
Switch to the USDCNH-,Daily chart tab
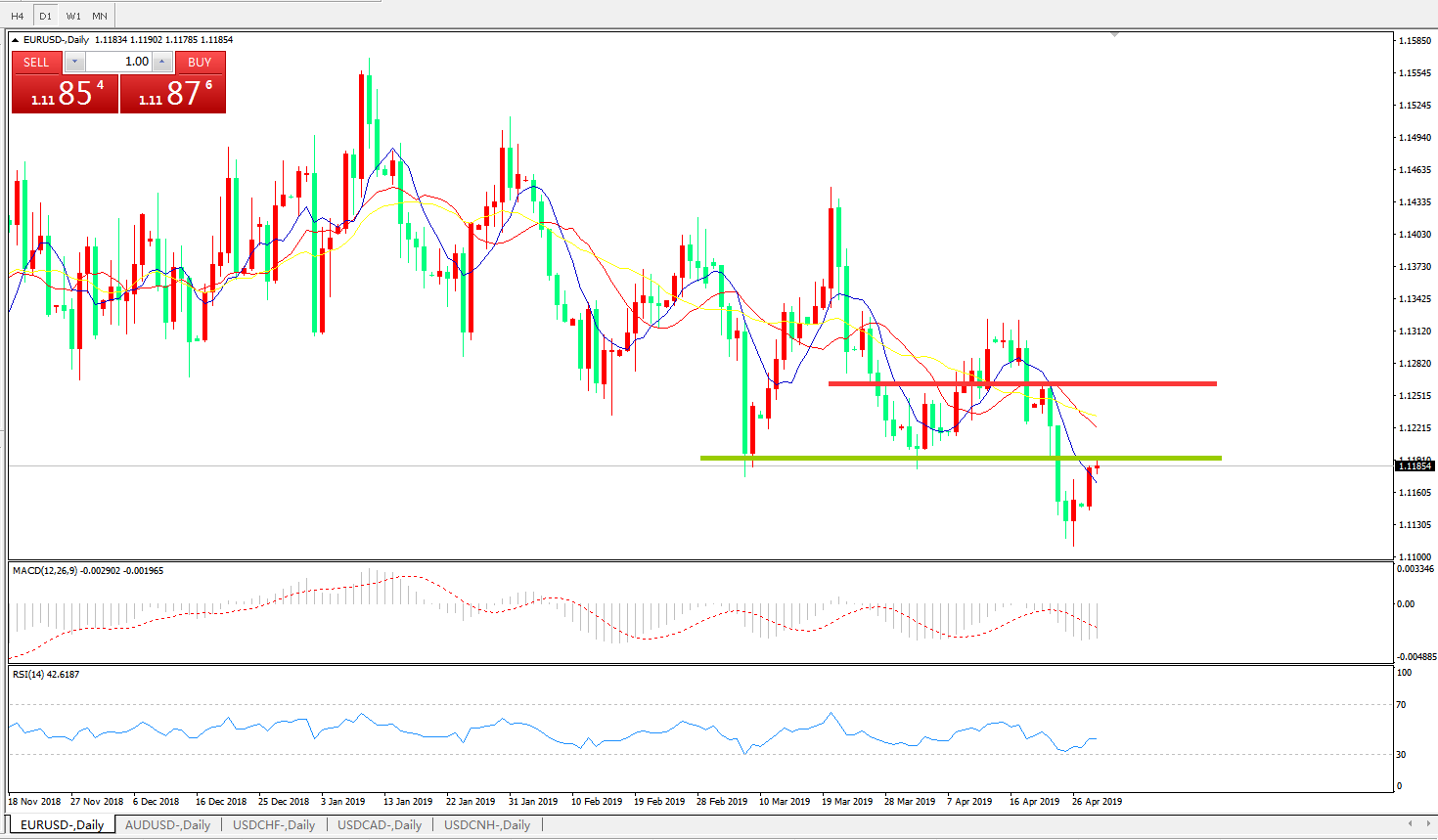[487, 824]
